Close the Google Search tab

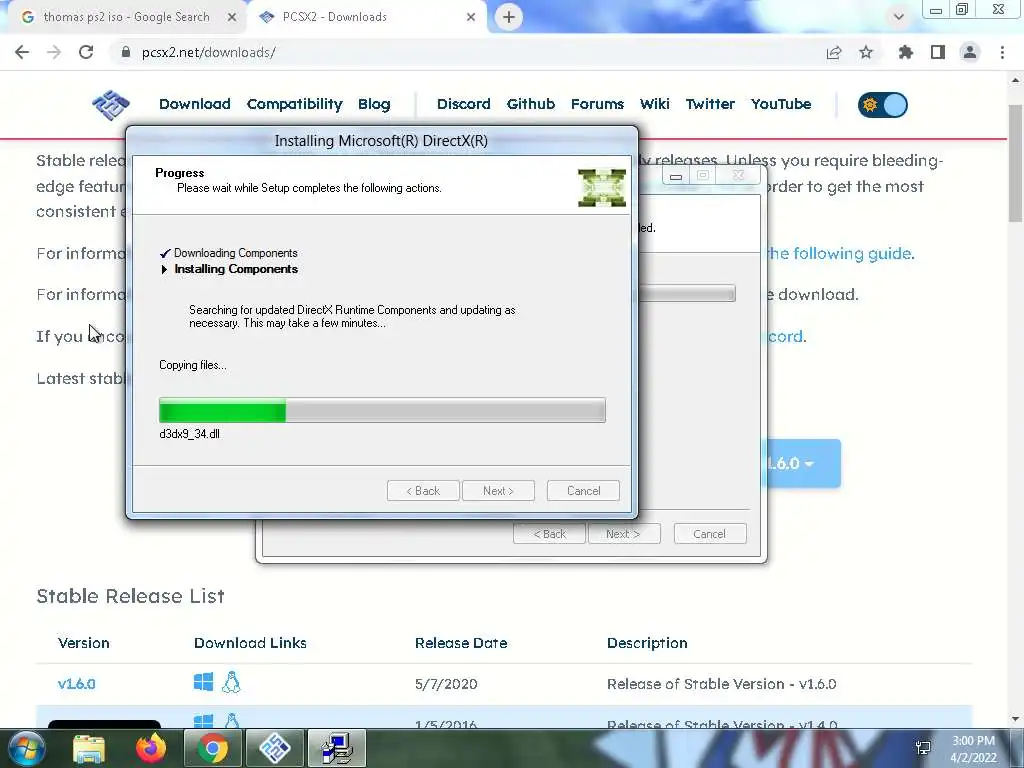click(x=232, y=17)
